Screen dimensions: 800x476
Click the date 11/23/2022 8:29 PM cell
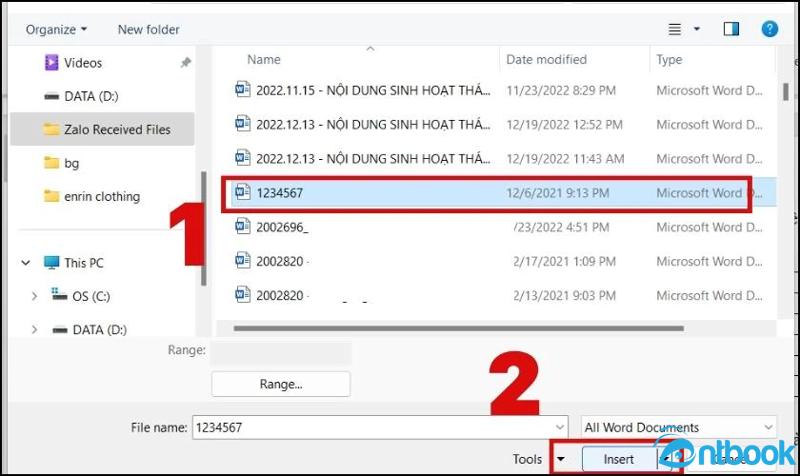coord(561,90)
